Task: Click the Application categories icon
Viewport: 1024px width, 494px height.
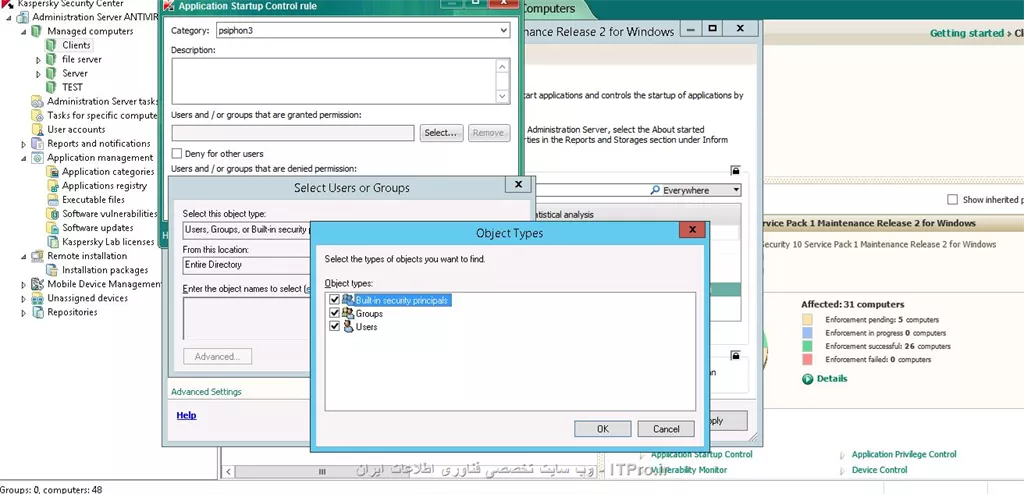Action: [x=52, y=172]
